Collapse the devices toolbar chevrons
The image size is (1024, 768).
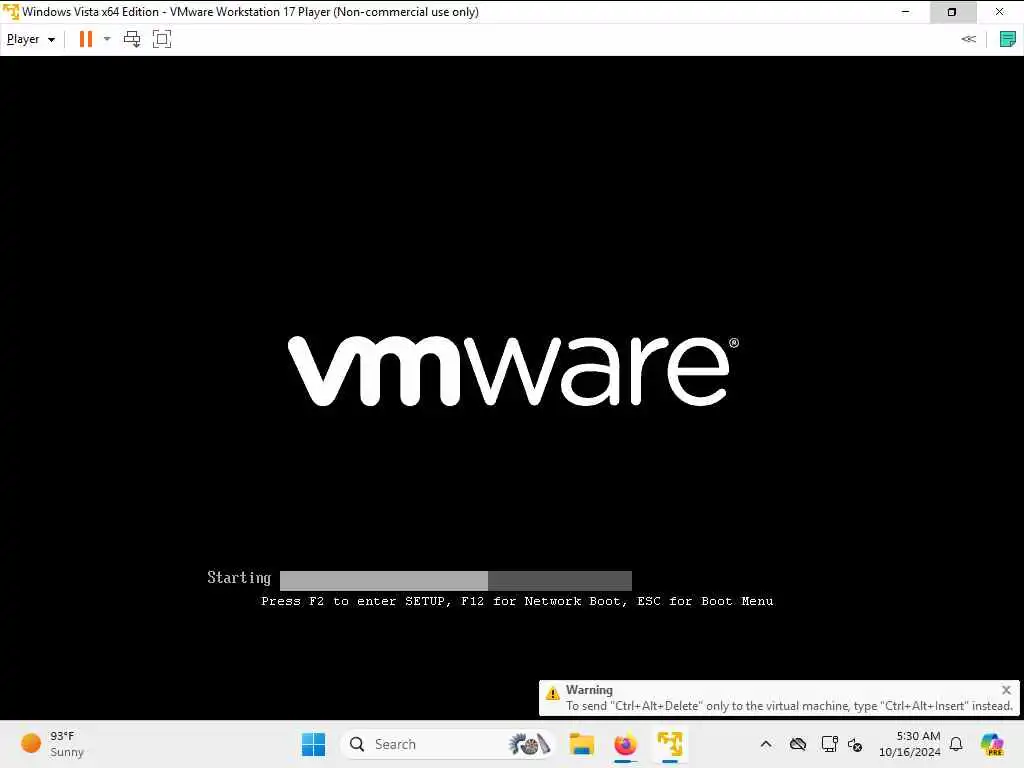[x=968, y=39]
